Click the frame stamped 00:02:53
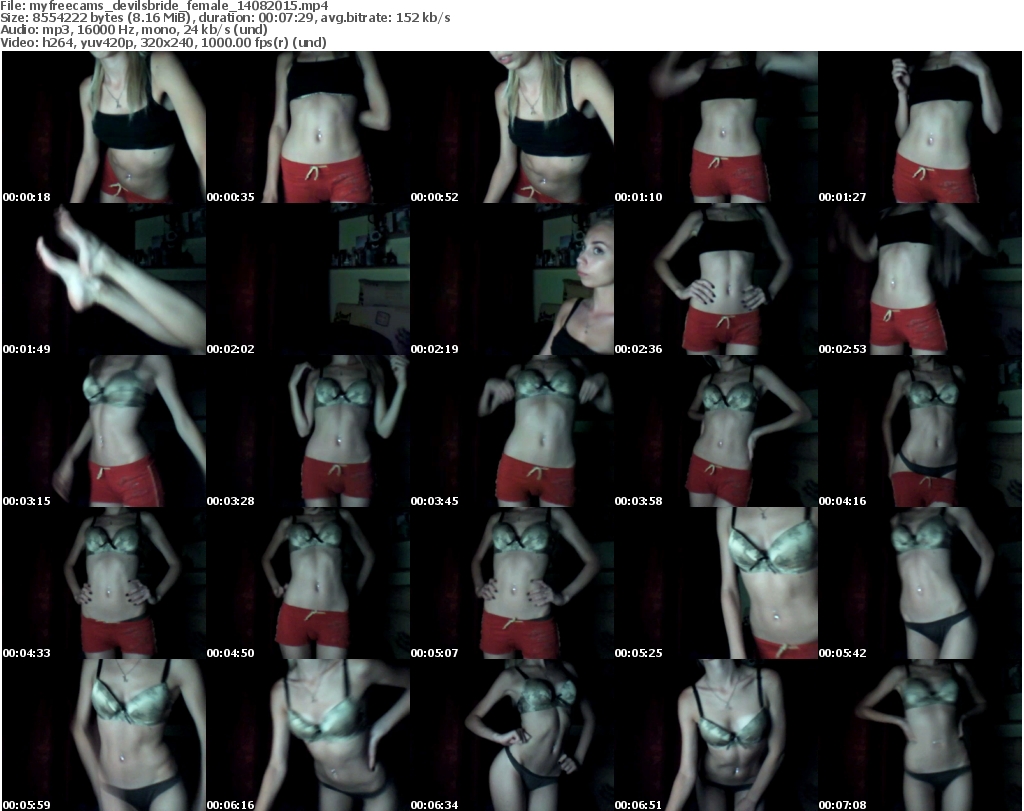 920,279
